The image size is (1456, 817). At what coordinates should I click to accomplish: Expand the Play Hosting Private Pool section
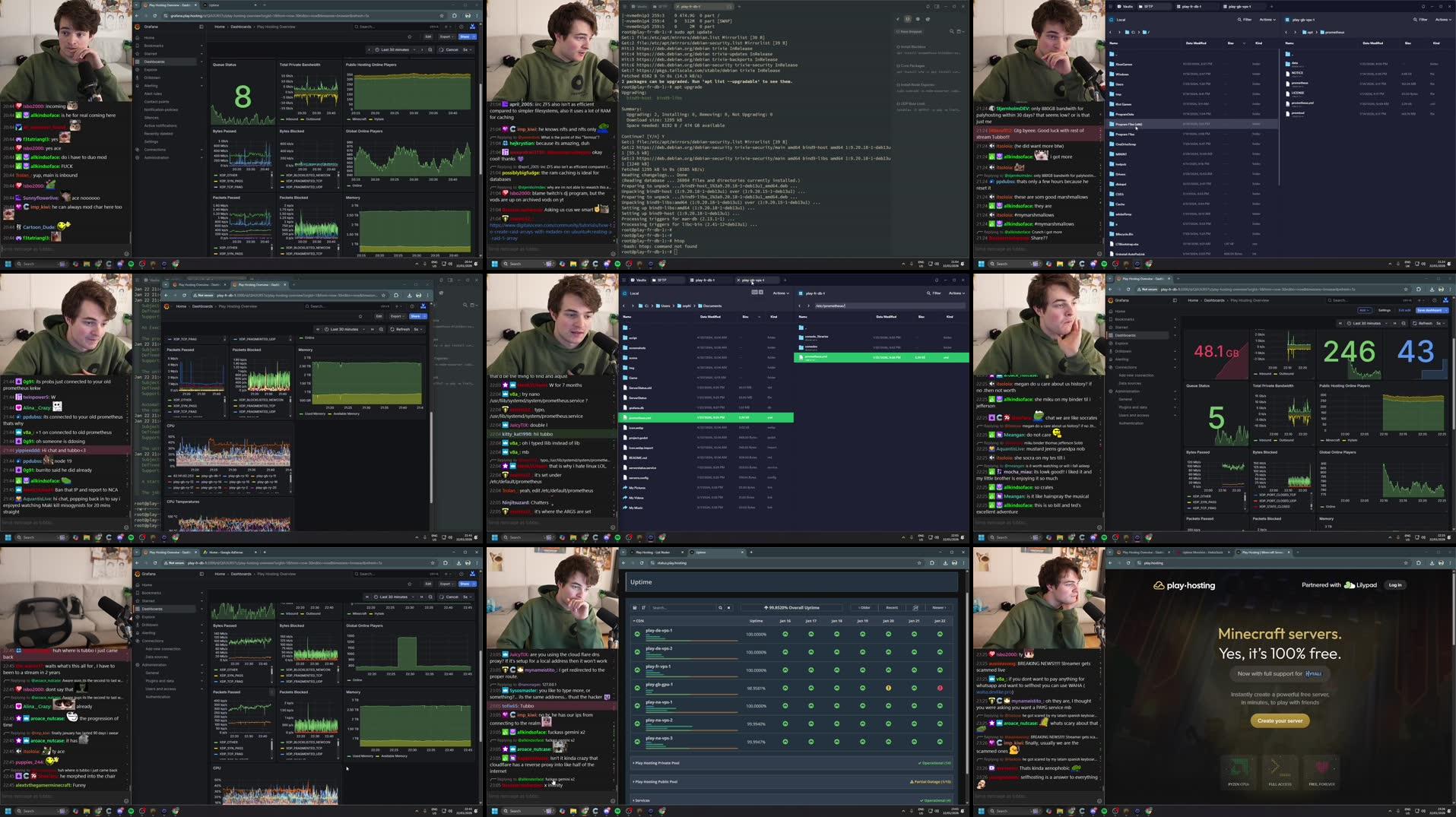657,763
